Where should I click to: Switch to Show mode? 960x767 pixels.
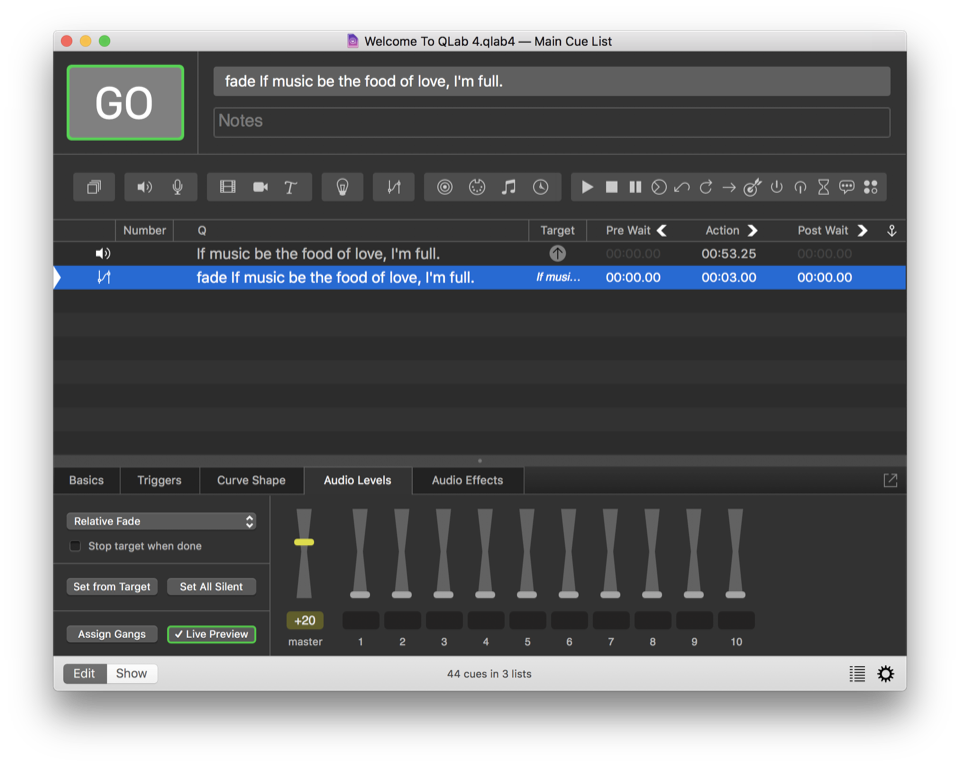[132, 673]
